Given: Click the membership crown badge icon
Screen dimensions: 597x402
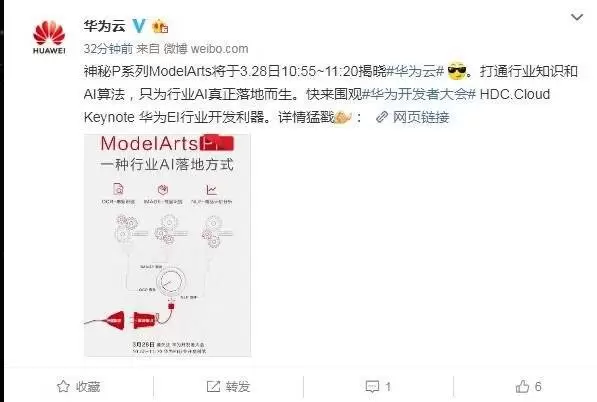Looking at the screenshot, I should 160,26.
